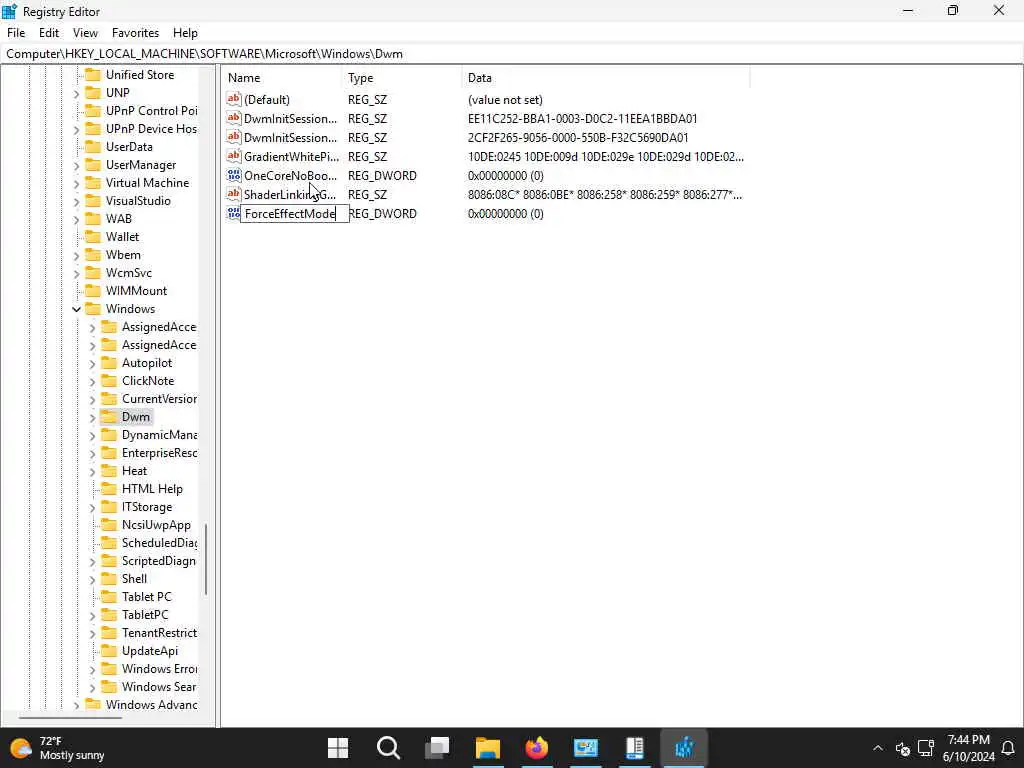This screenshot has height=768, width=1024.
Task: Sort values by Data column header
Action: pyautogui.click(x=605, y=78)
